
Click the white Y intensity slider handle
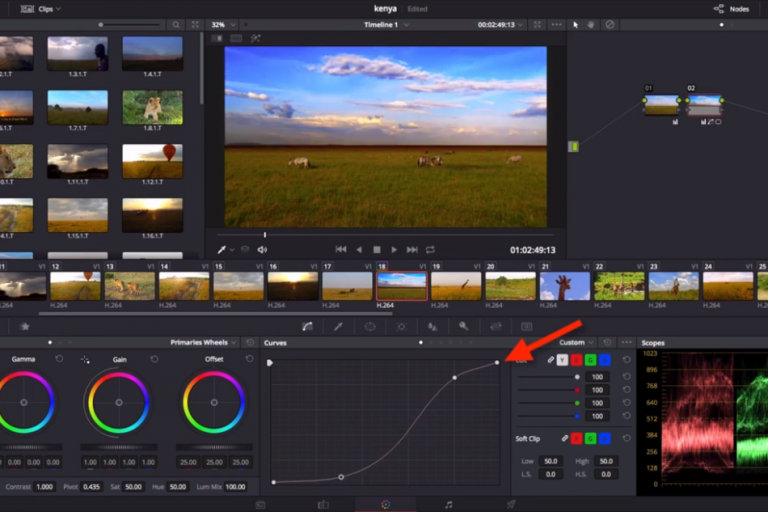pos(577,377)
